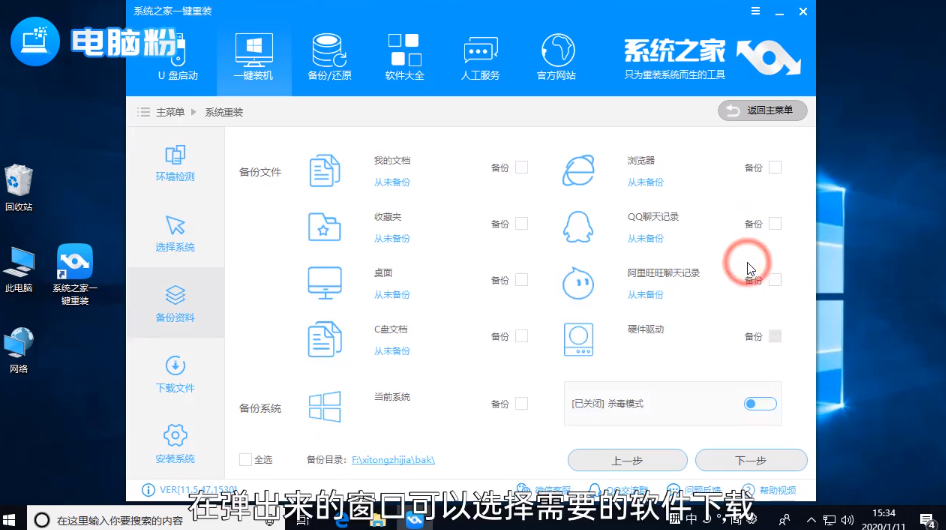Screen dimensions: 946x530
Task: Check the 备份 box for 我的文档
Action: (522, 167)
